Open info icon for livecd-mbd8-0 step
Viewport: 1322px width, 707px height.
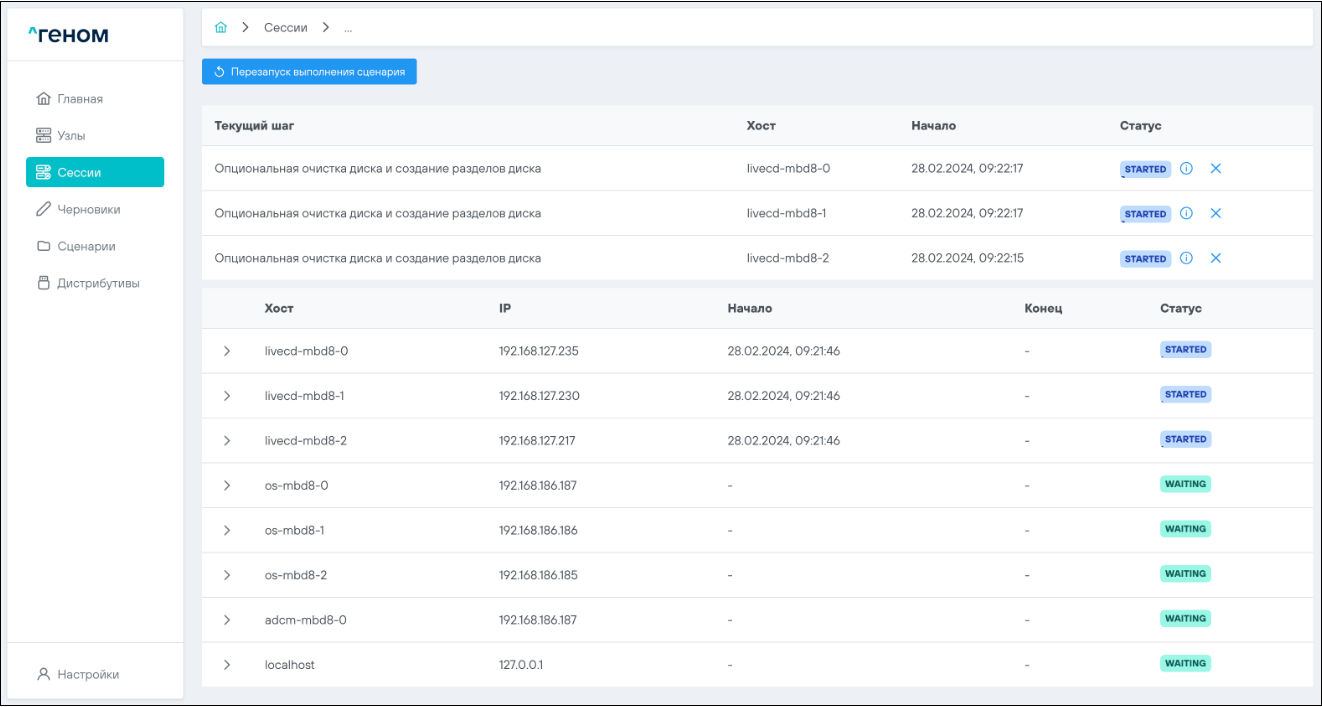(x=1186, y=169)
